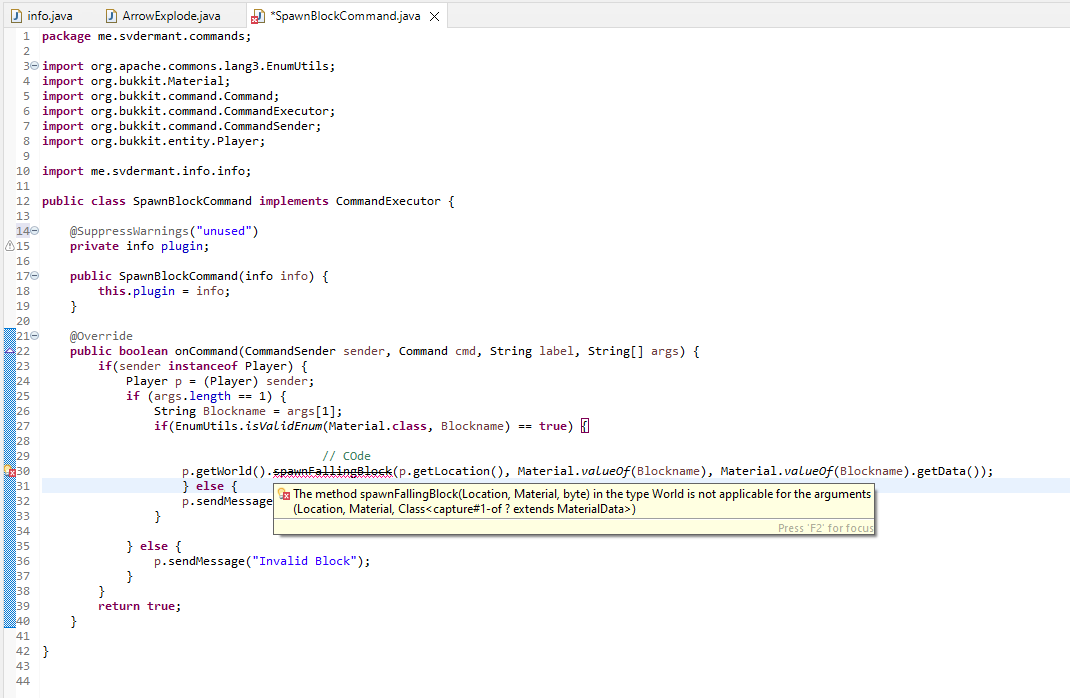The height and width of the screenshot is (698, 1070).
Task: Click 'private info plugin;' field declaration
Action: pos(139,246)
